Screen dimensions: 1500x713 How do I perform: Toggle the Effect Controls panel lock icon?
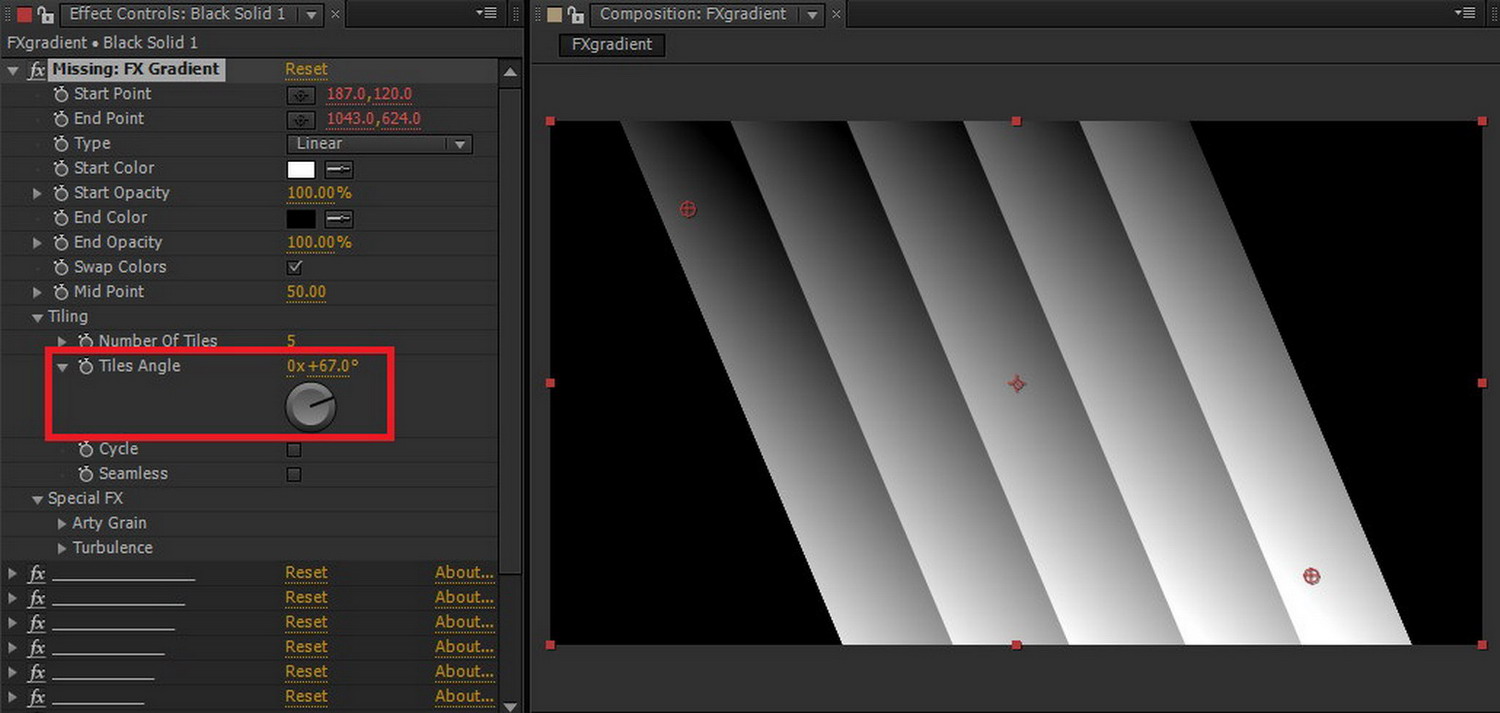click(45, 14)
